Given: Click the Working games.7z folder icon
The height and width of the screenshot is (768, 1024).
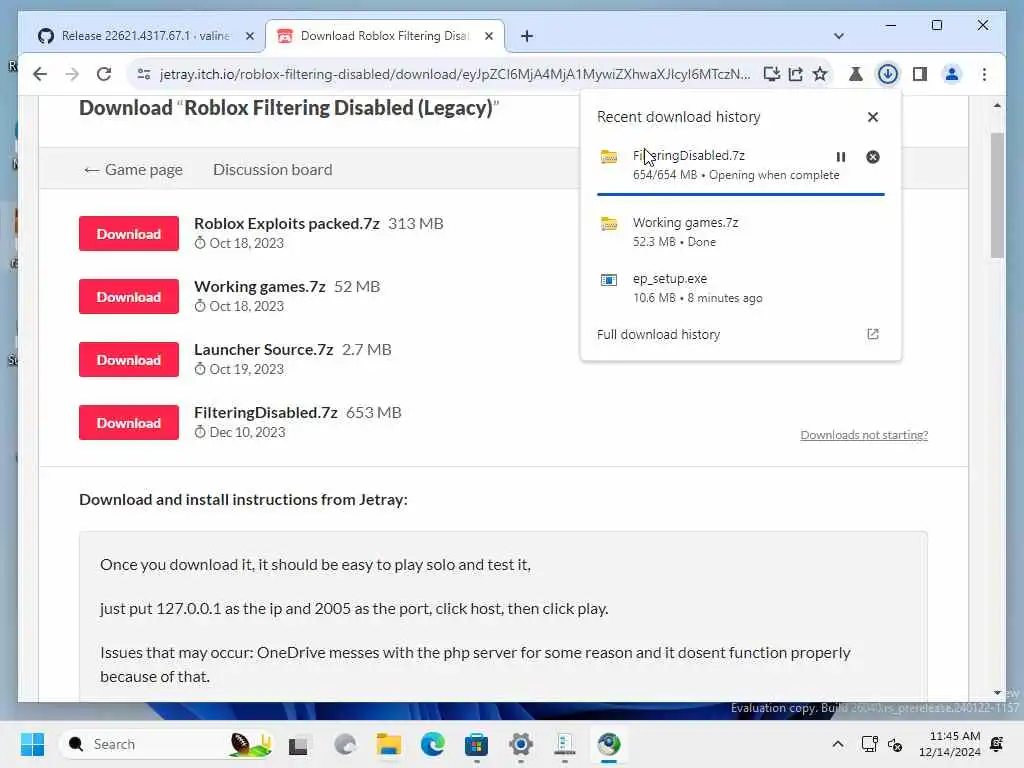Looking at the screenshot, I should tap(609, 224).
